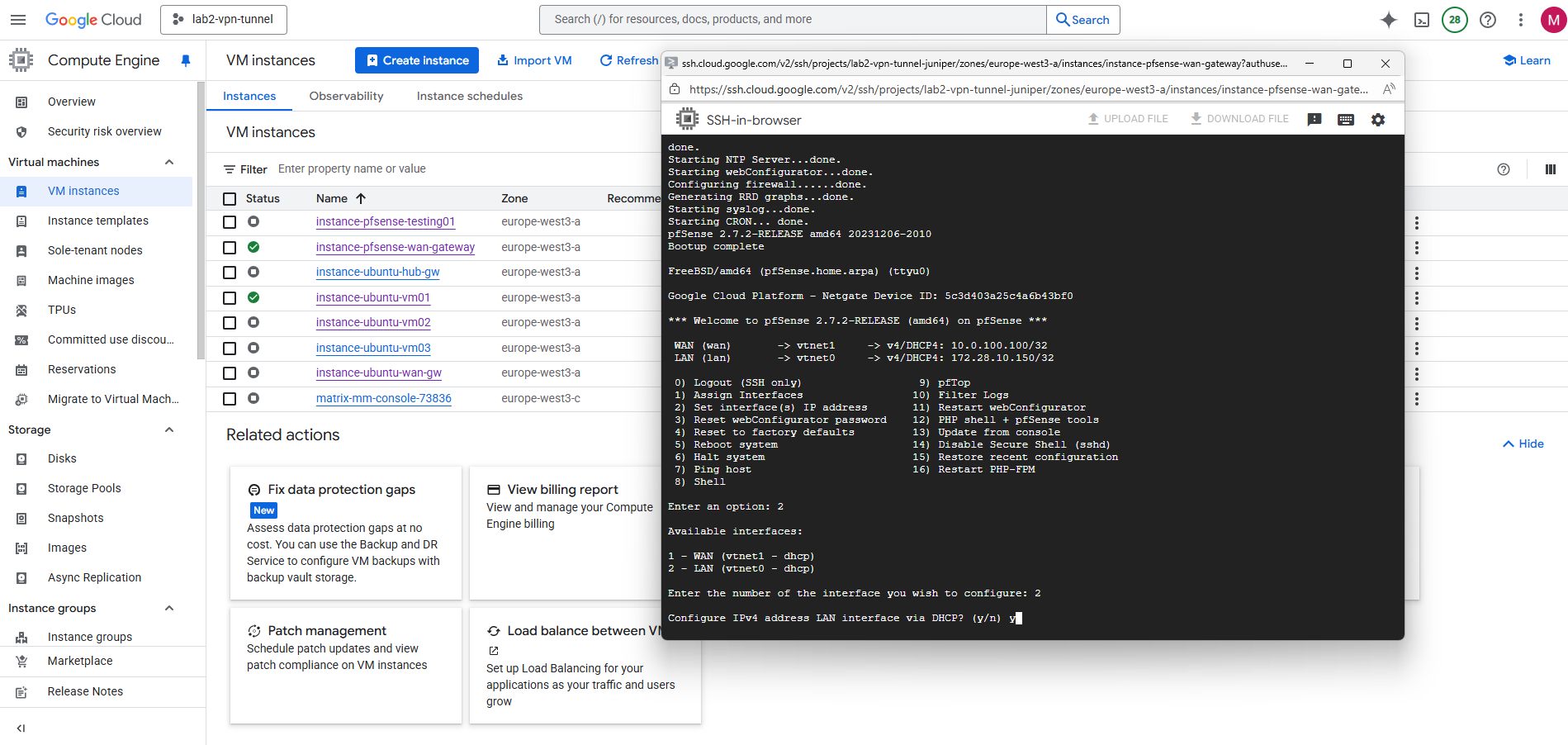Open the main navigation hamburger menu
This screenshot has width=1568, height=745.
(18, 20)
